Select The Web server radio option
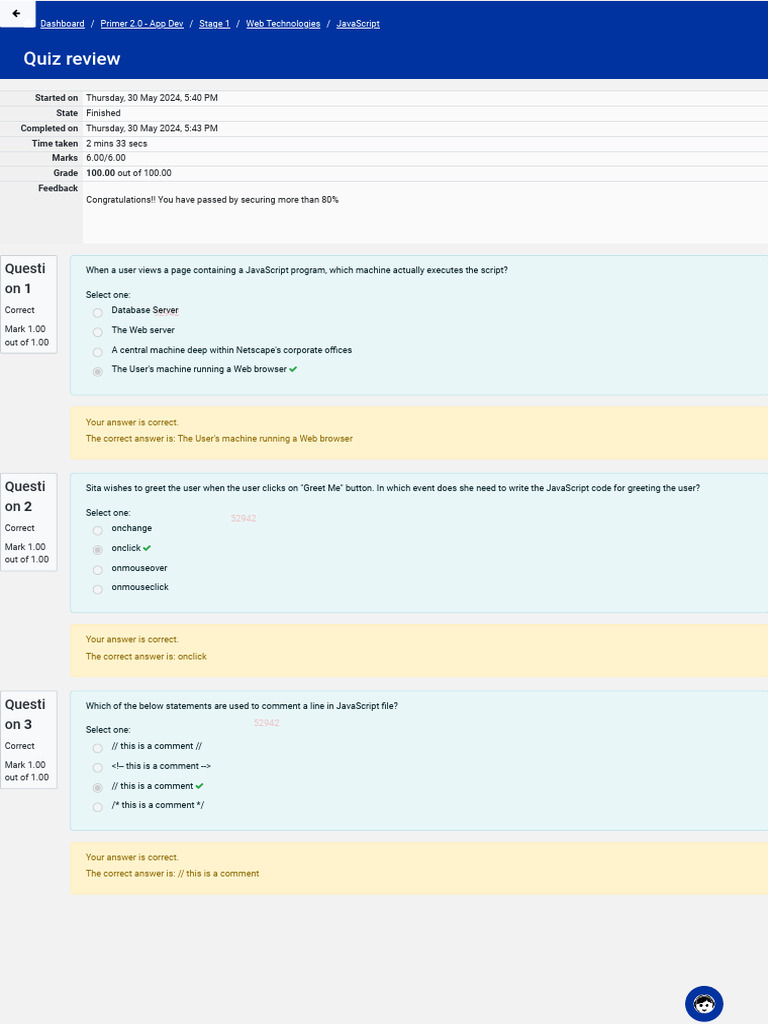Viewport: 768px width, 1024px height. click(98, 332)
